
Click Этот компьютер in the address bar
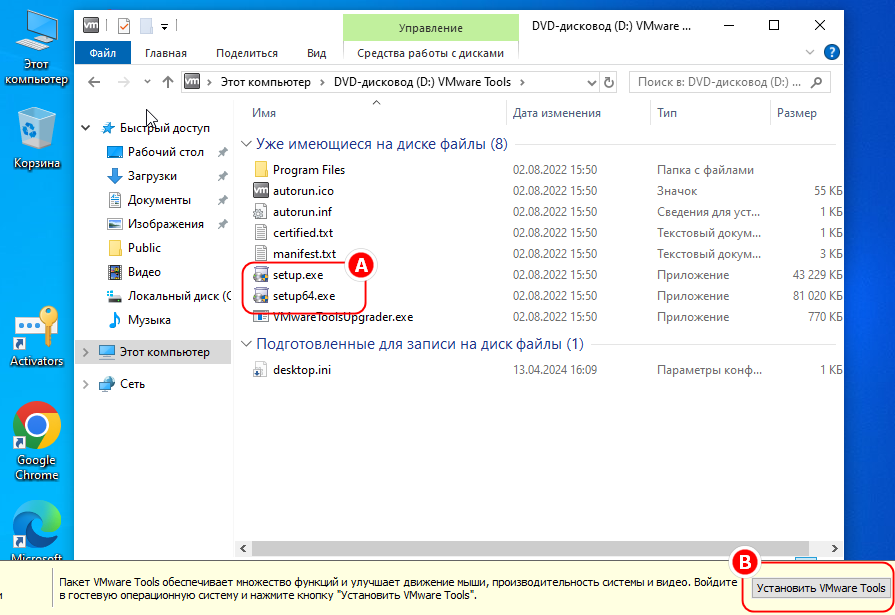(x=265, y=82)
